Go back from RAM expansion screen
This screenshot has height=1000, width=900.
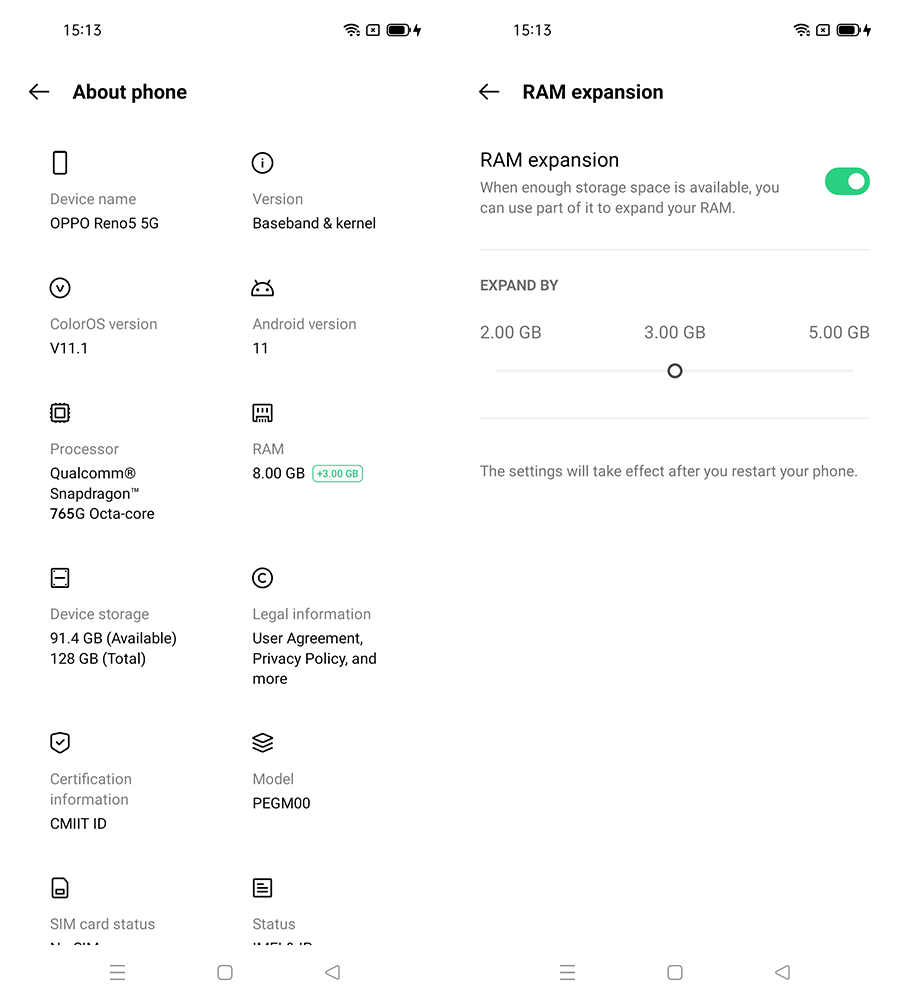point(489,92)
